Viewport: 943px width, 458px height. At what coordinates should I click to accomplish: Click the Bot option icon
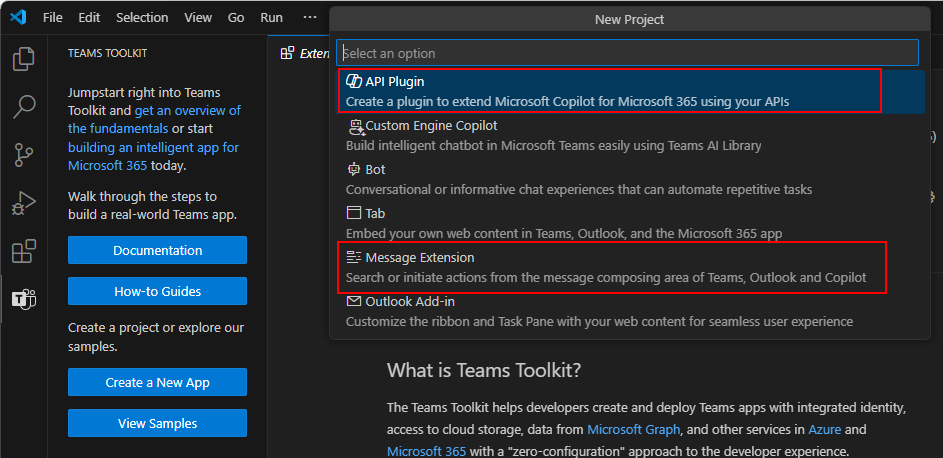(x=354, y=169)
